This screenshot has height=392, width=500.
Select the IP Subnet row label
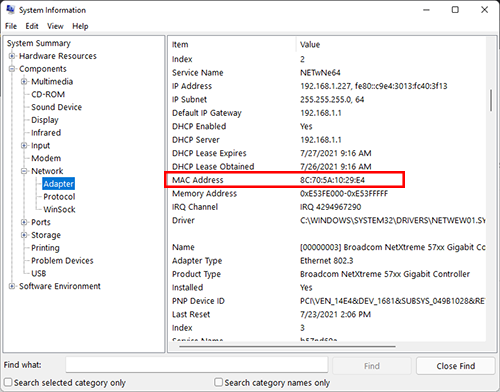(x=189, y=99)
